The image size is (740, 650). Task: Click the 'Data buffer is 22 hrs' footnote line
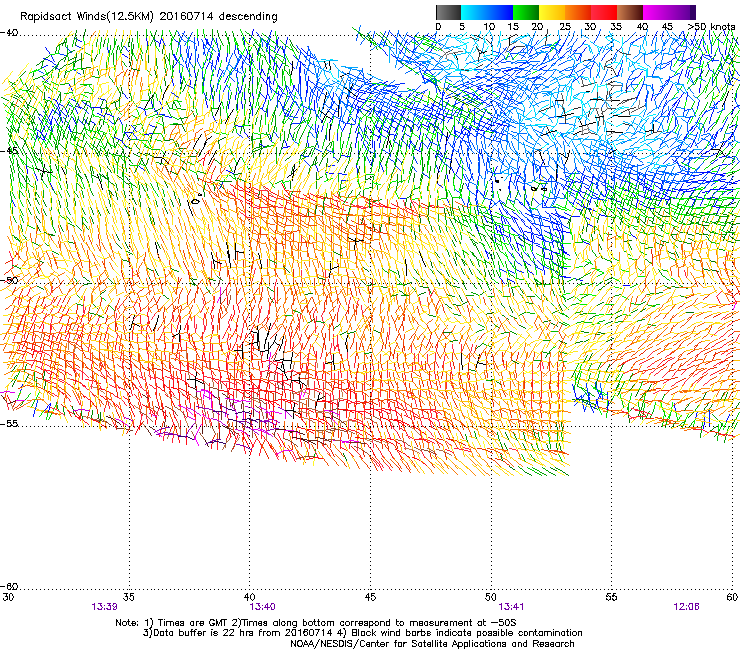point(362,633)
